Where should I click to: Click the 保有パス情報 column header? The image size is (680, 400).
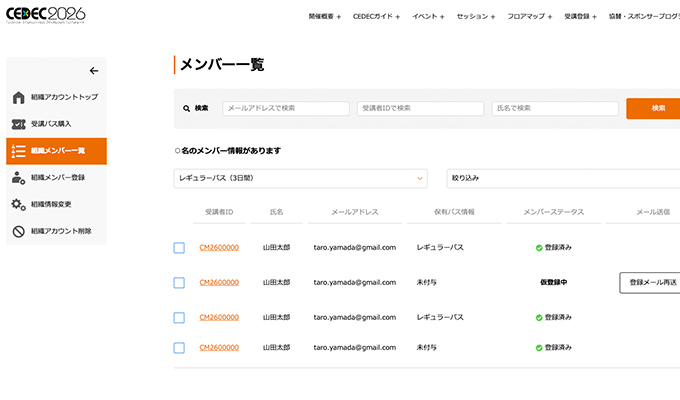pos(454,212)
